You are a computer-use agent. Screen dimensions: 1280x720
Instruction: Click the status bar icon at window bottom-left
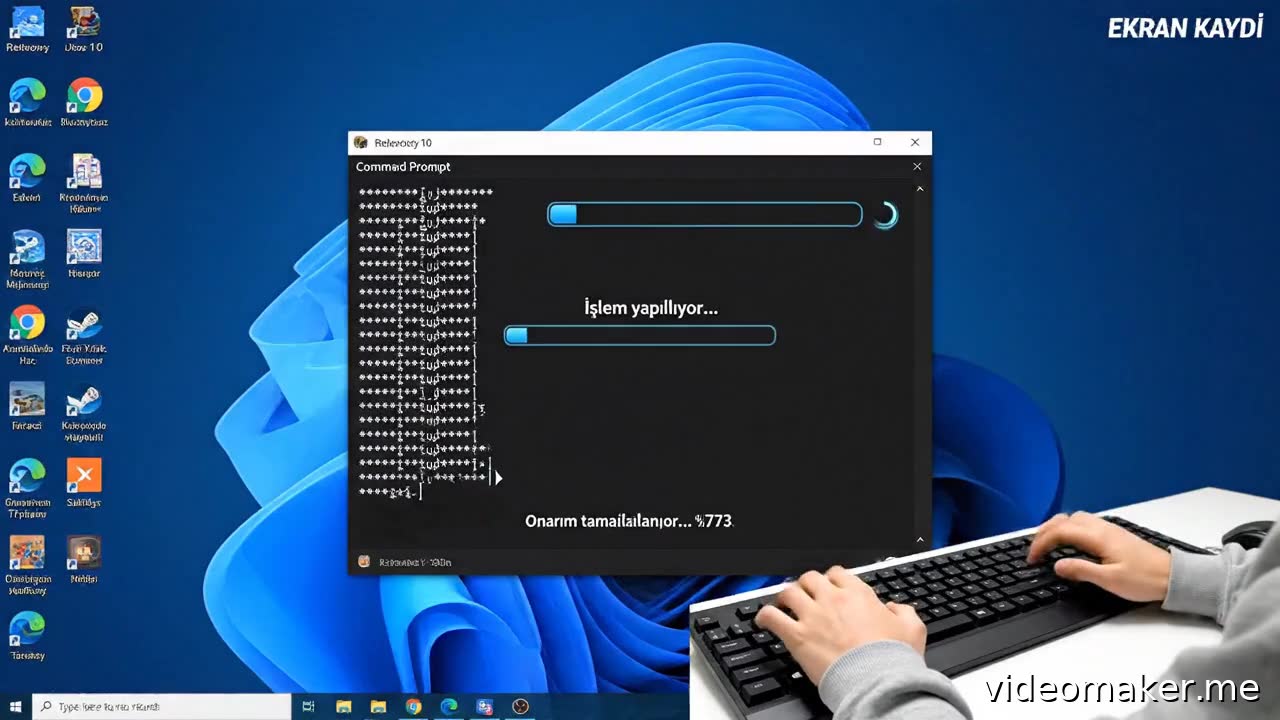click(364, 562)
